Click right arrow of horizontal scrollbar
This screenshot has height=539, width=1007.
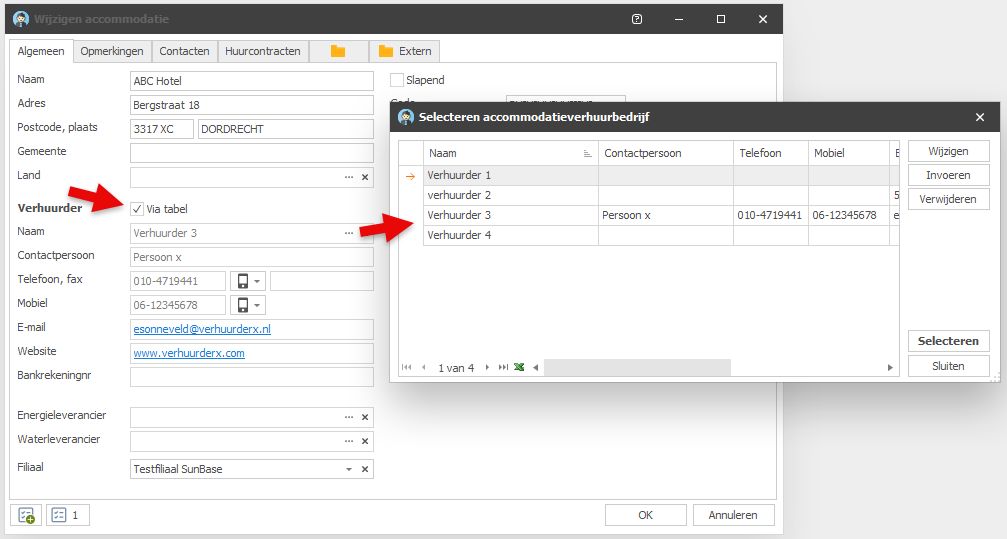pyautogui.click(x=890, y=367)
